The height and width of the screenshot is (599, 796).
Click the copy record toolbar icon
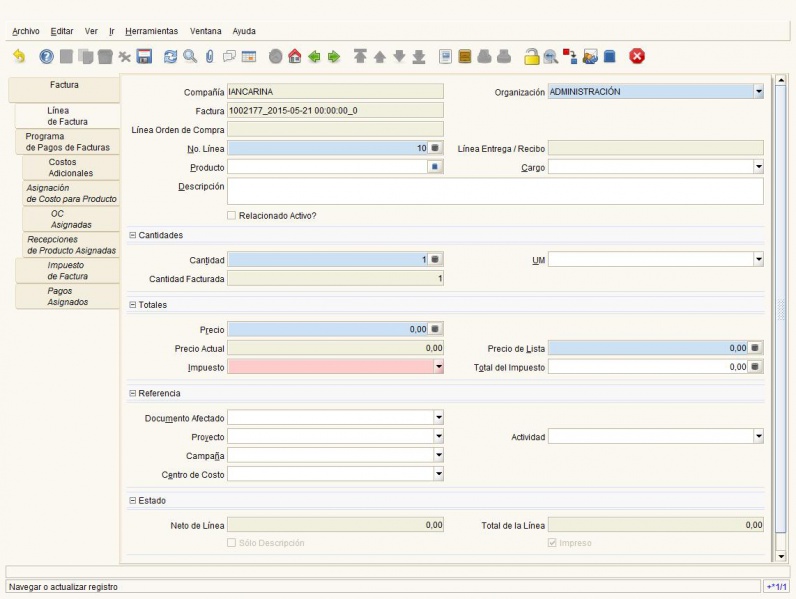[x=86, y=56]
